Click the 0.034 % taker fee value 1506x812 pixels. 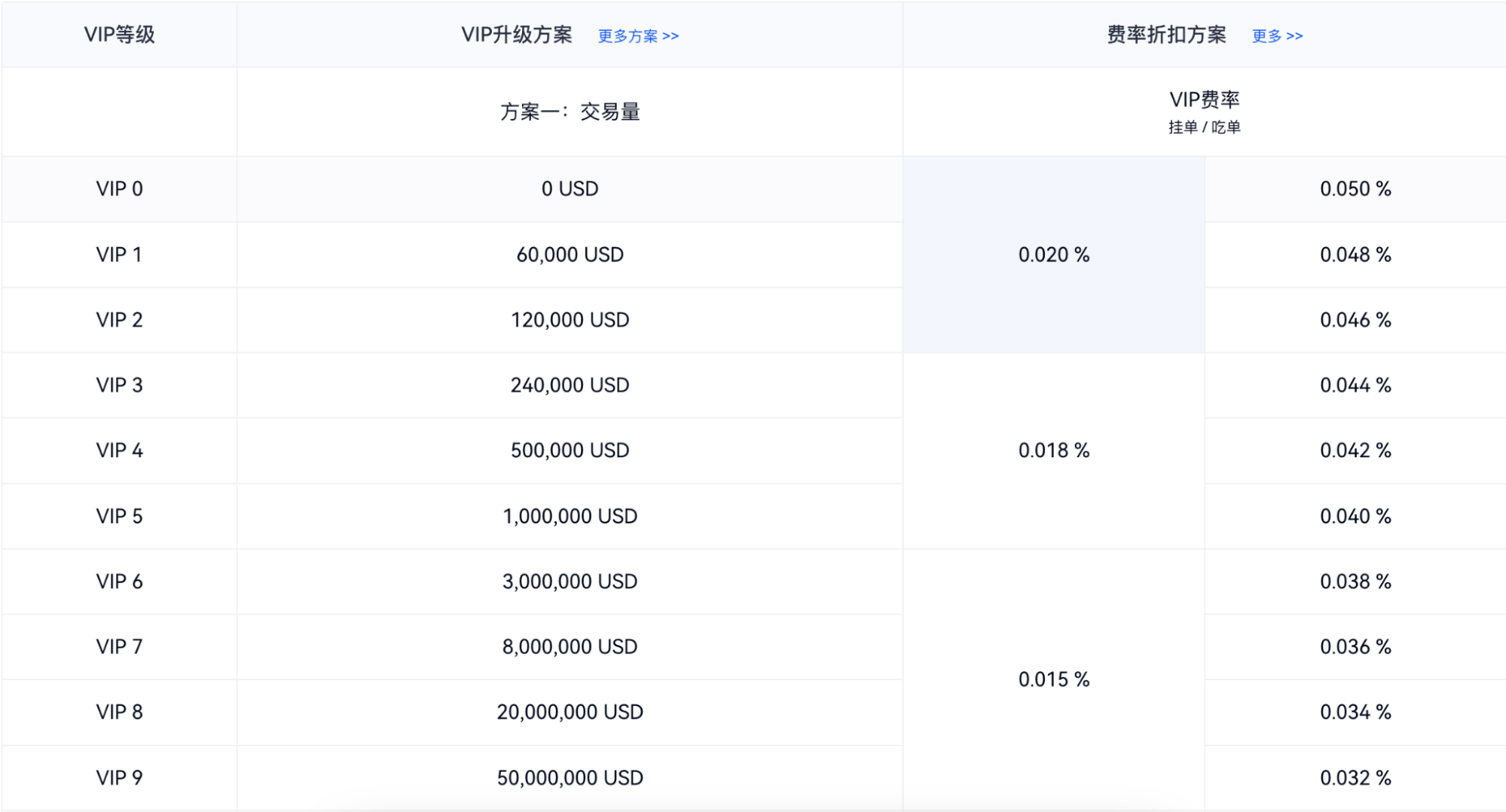(x=1355, y=712)
